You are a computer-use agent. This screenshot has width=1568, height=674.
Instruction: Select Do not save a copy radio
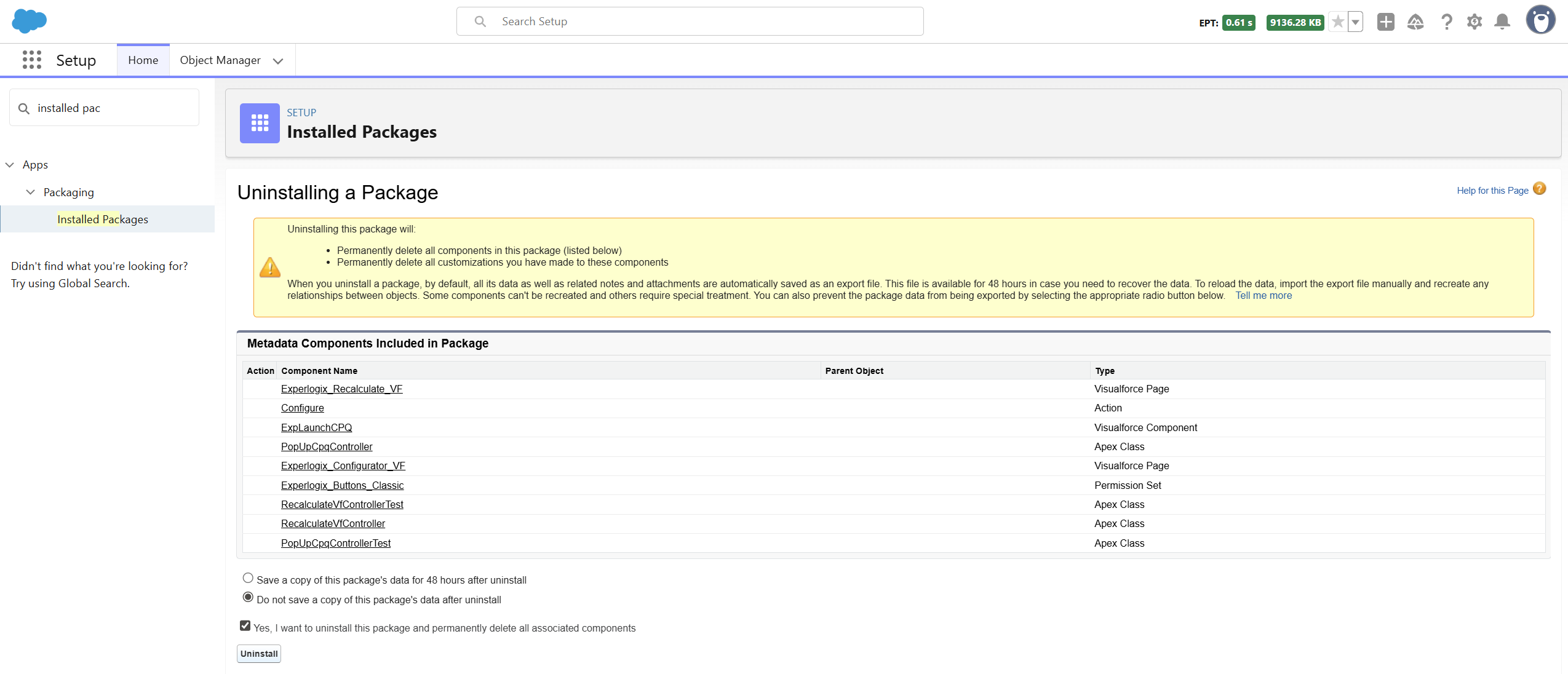(248, 597)
